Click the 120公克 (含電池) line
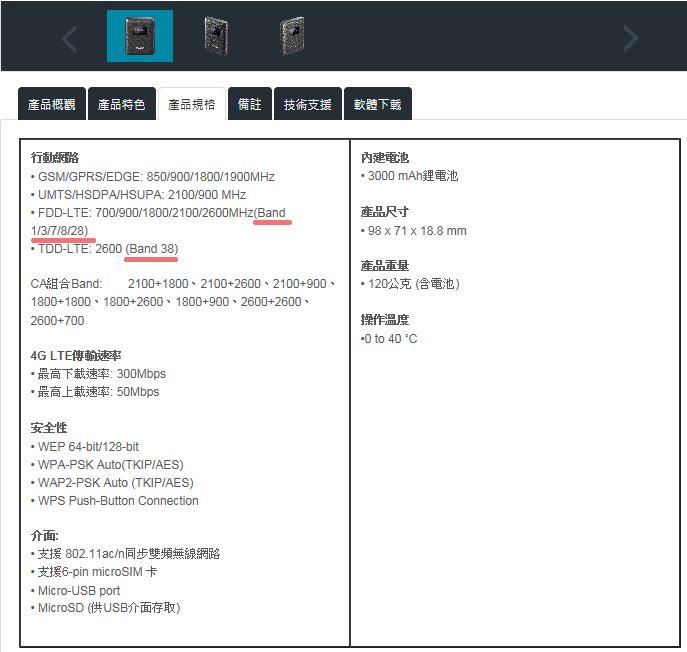Image resolution: width=687 pixels, height=652 pixels. pyautogui.click(x=410, y=283)
